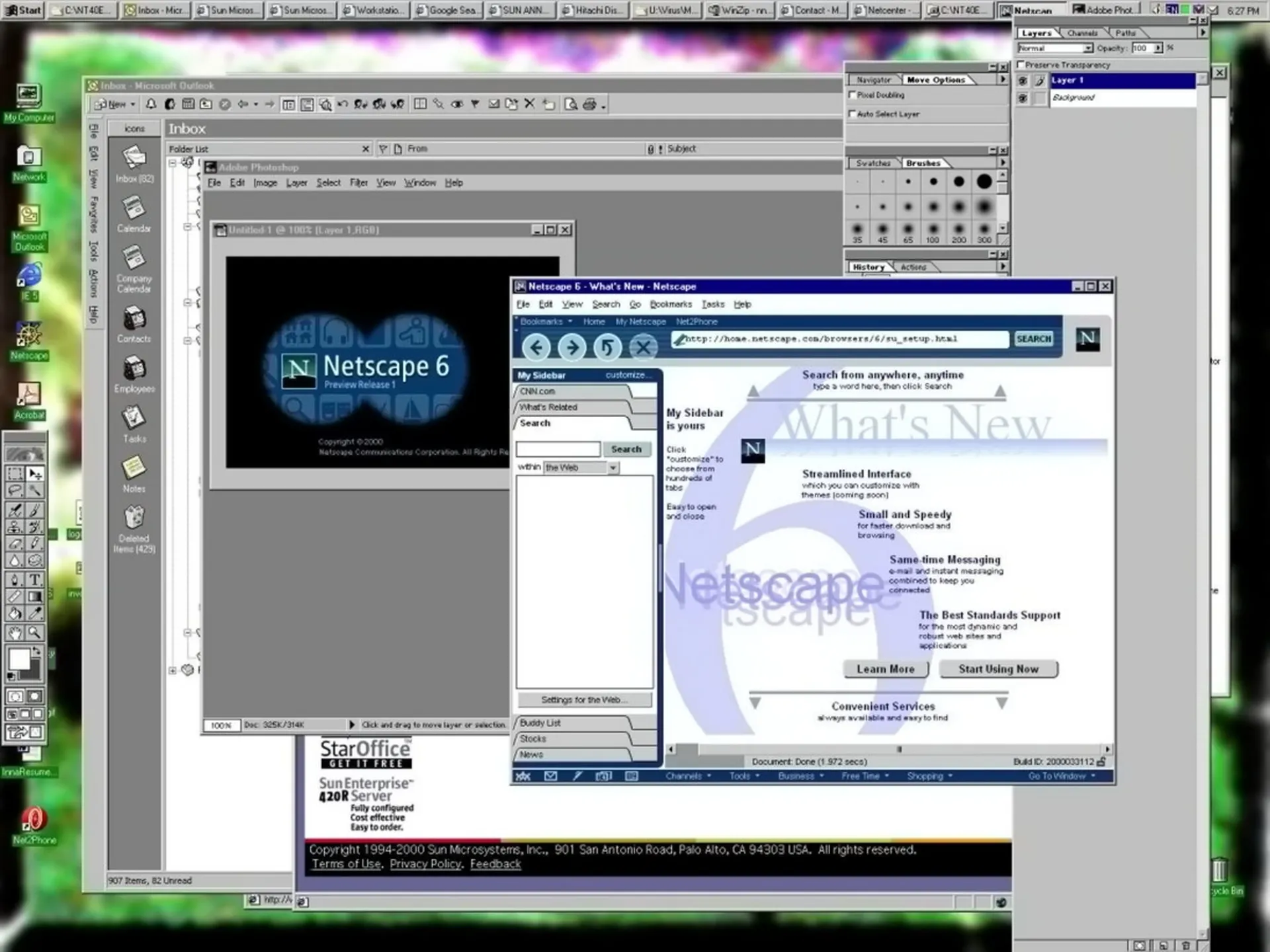Hide Layer 1 using its eye icon
The width and height of the screenshot is (1270, 952).
click(x=1023, y=81)
